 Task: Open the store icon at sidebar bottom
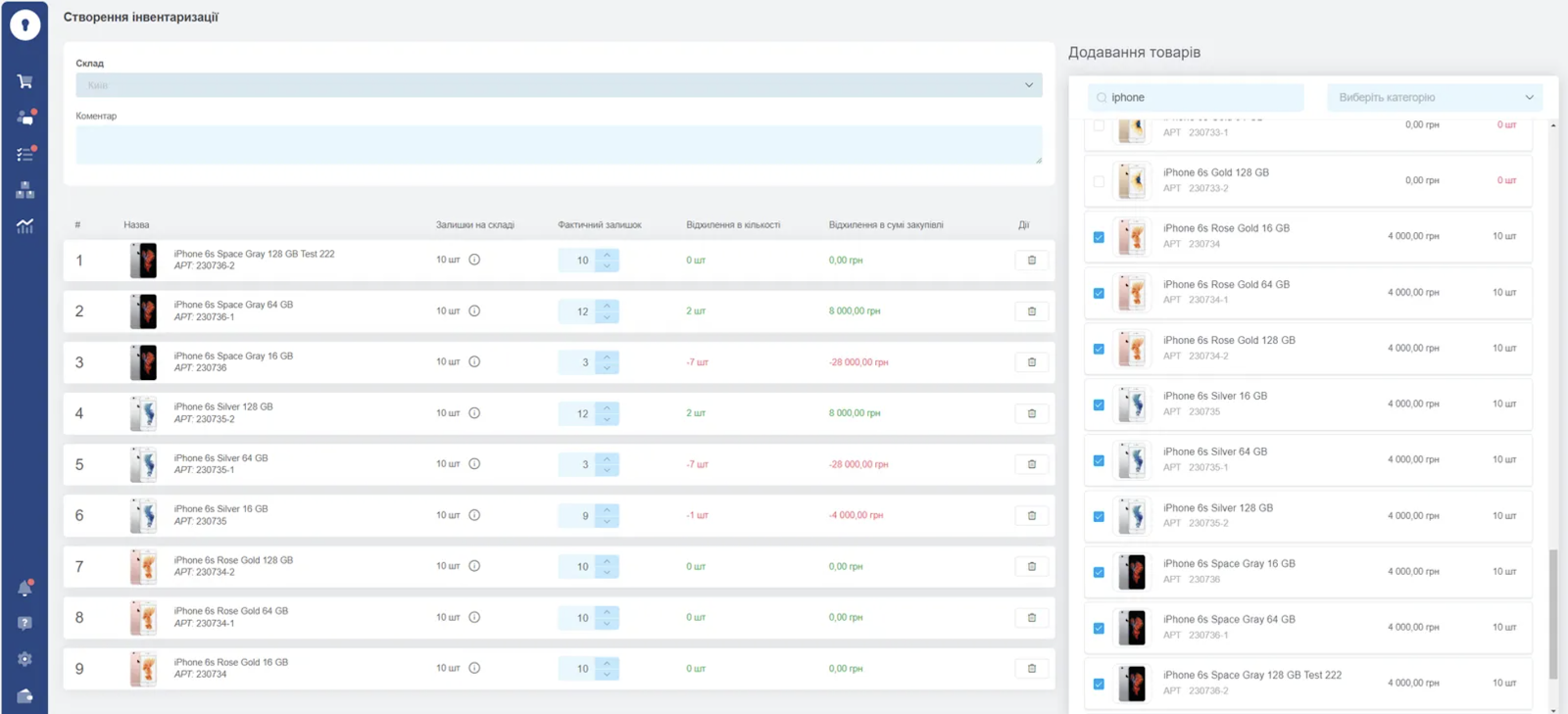coord(24,695)
